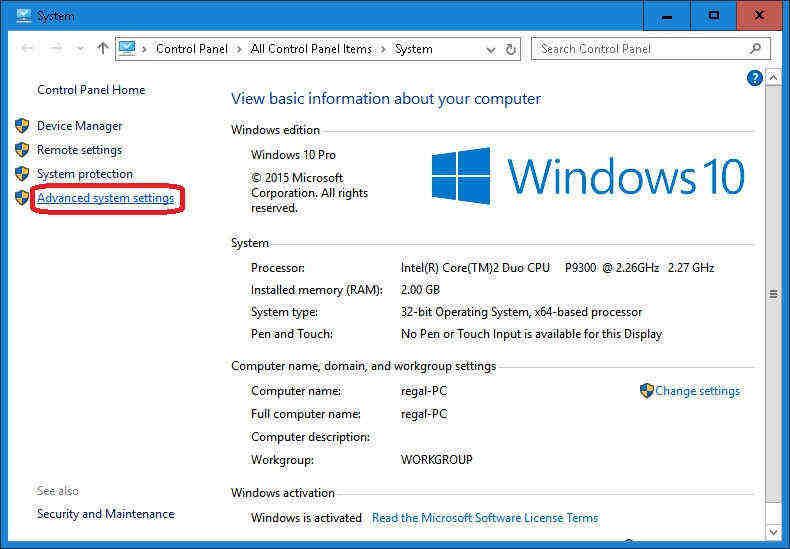Screen dimensions: 790x549
Task: Click the shield icon beside Remote settings
Action: (x=22, y=150)
